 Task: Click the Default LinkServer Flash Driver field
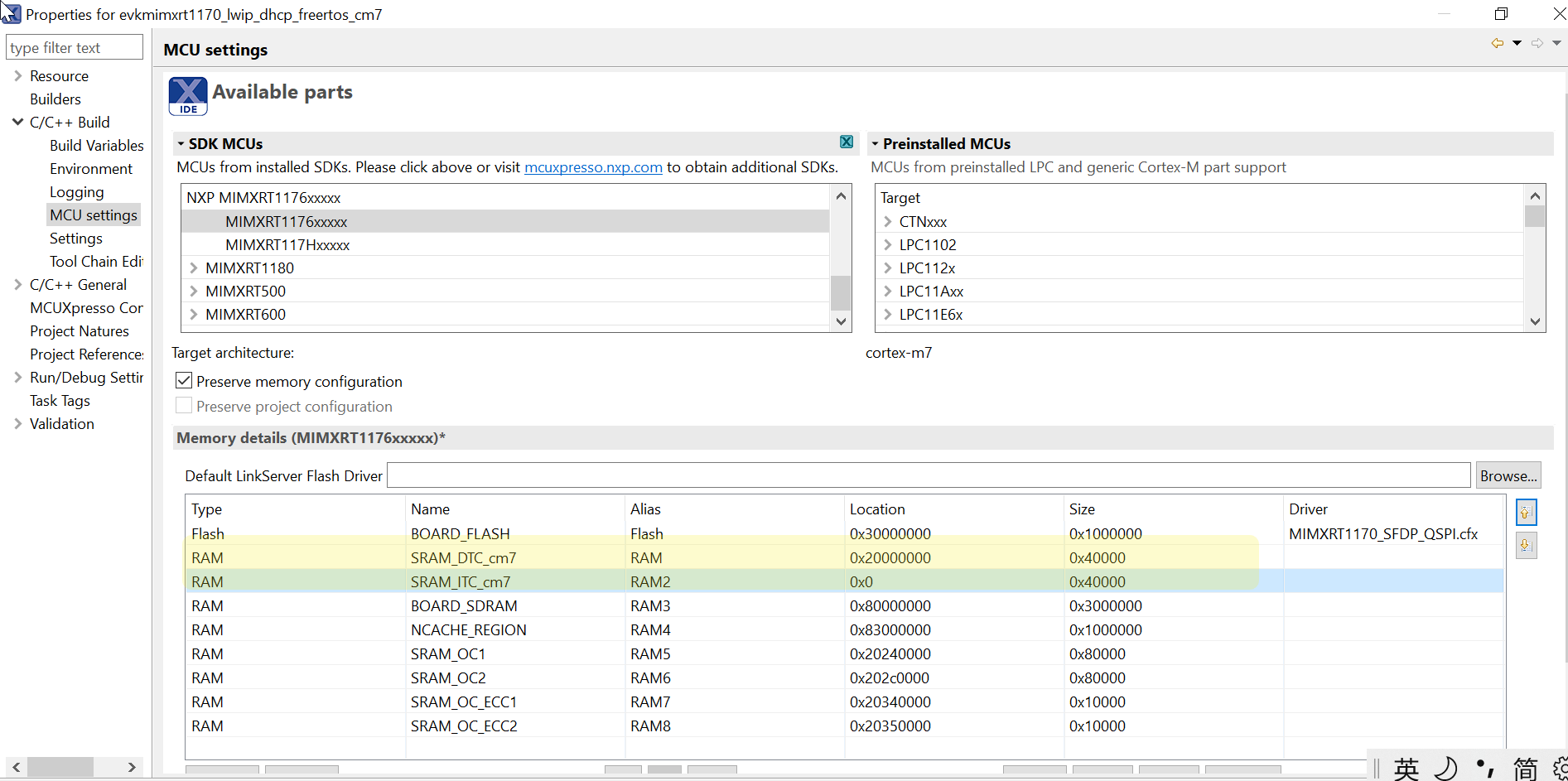click(x=928, y=475)
